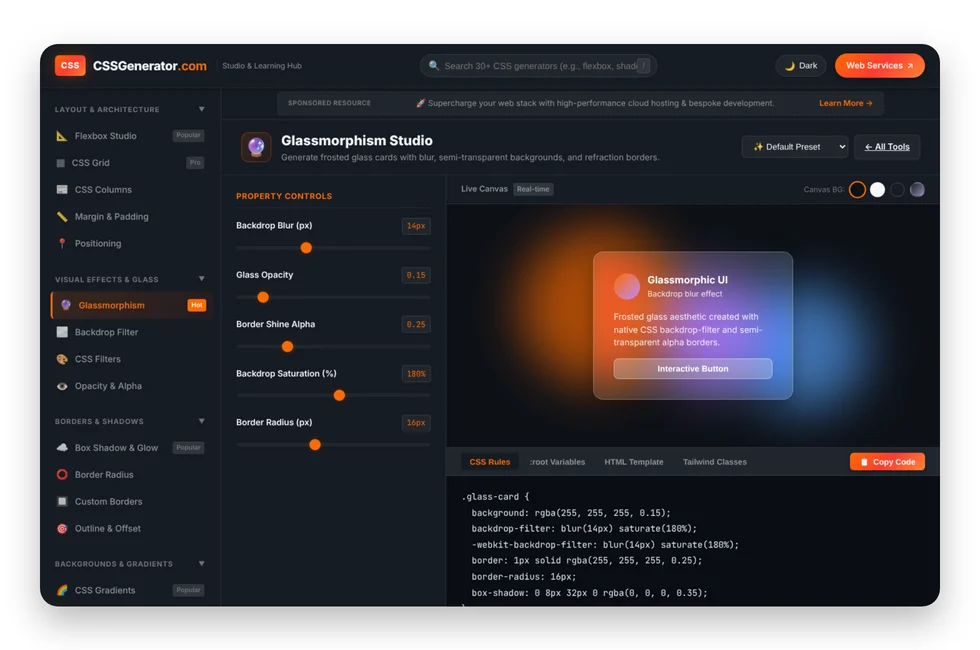
Task: Select the CSS Columns icon
Action: pos(62,189)
